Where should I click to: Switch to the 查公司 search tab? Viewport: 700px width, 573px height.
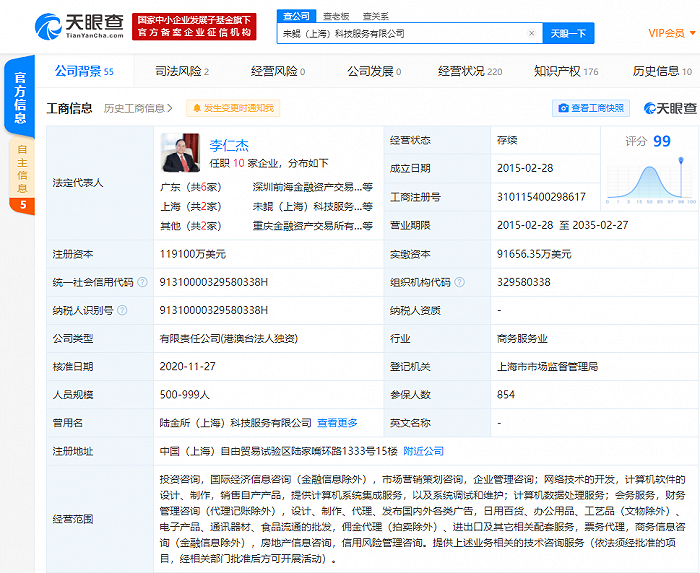(x=296, y=16)
